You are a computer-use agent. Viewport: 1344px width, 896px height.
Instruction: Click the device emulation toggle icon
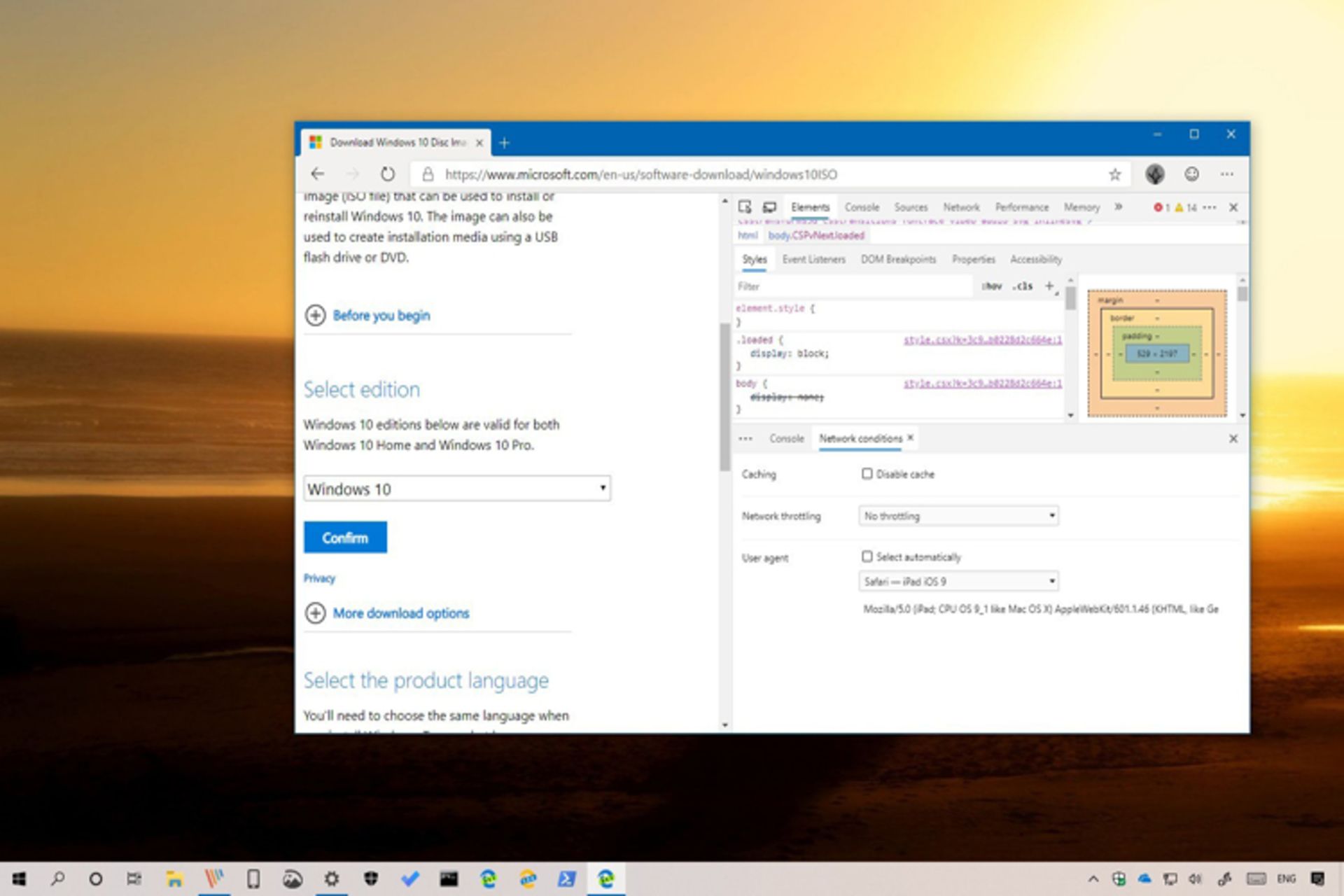tap(770, 207)
